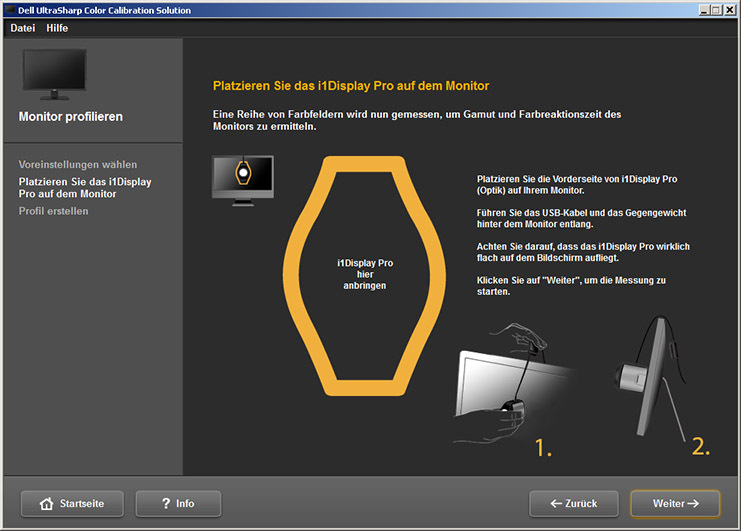The width and height of the screenshot is (741, 531).
Task: Select the Profil erstellen step
Action: click(x=53, y=211)
